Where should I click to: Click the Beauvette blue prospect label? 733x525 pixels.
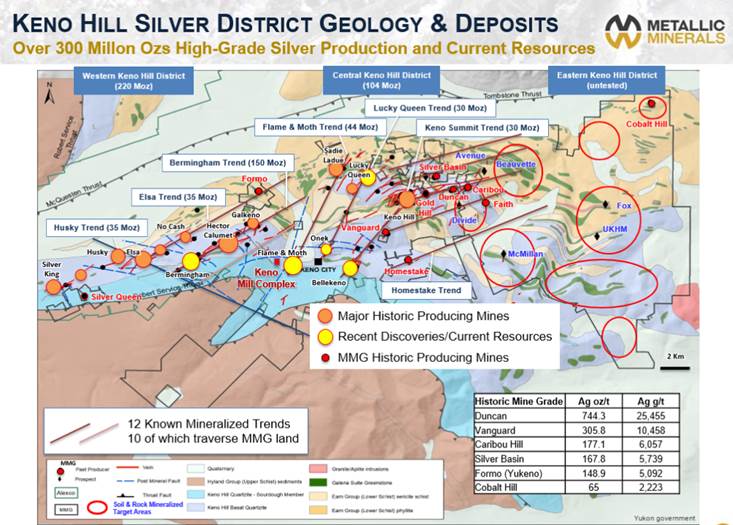516,165
